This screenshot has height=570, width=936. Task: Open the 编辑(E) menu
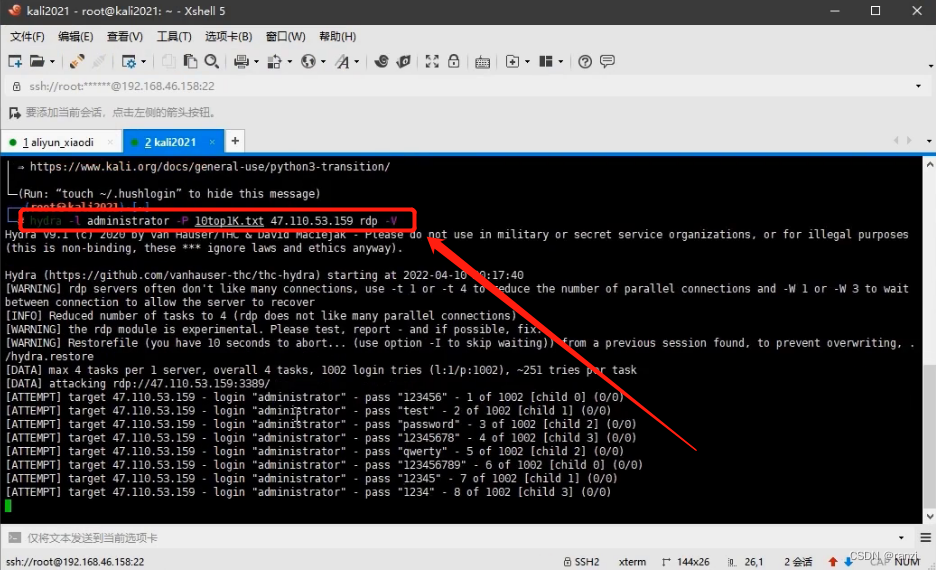pos(75,36)
